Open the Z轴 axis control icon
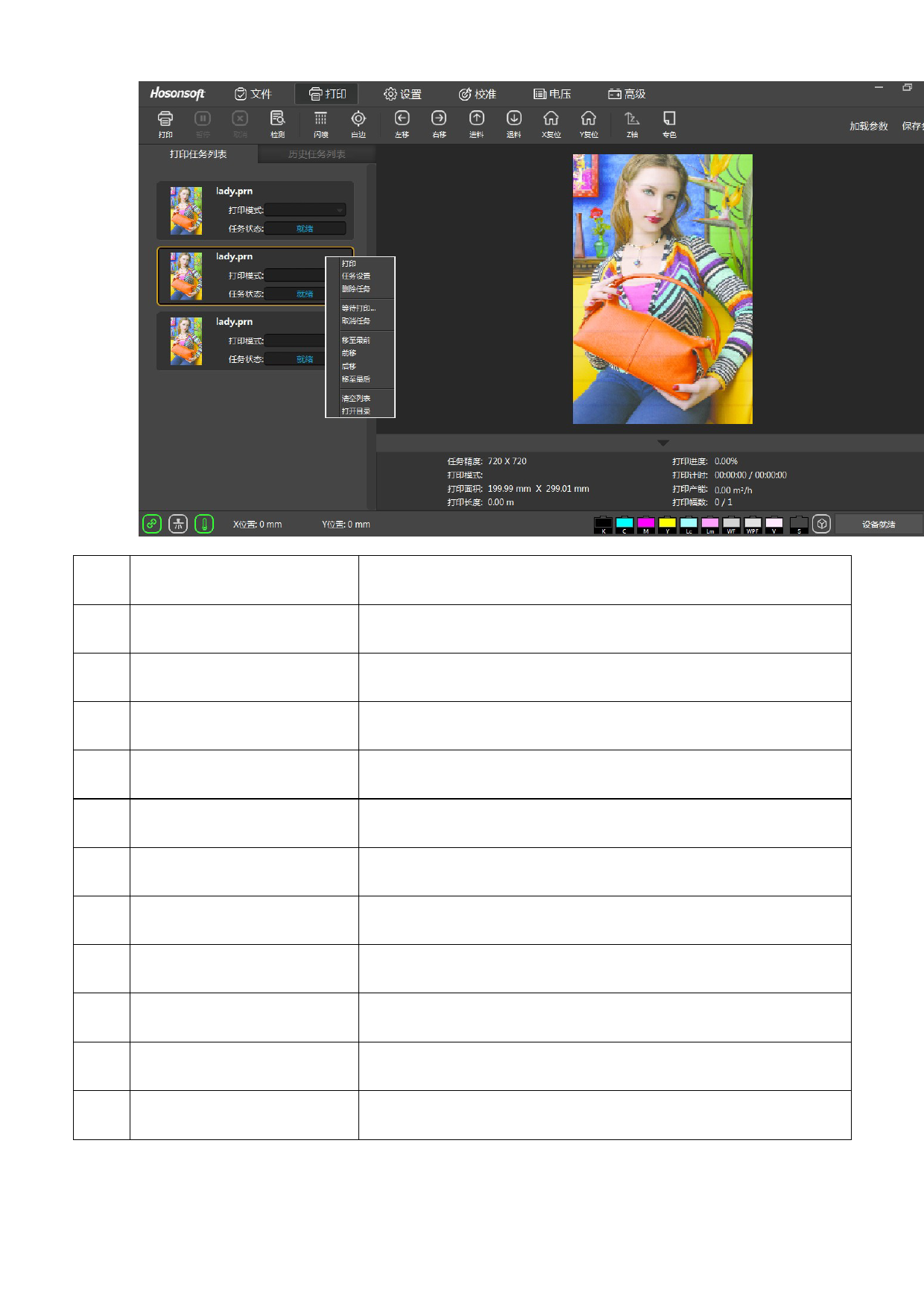 pos(632,123)
